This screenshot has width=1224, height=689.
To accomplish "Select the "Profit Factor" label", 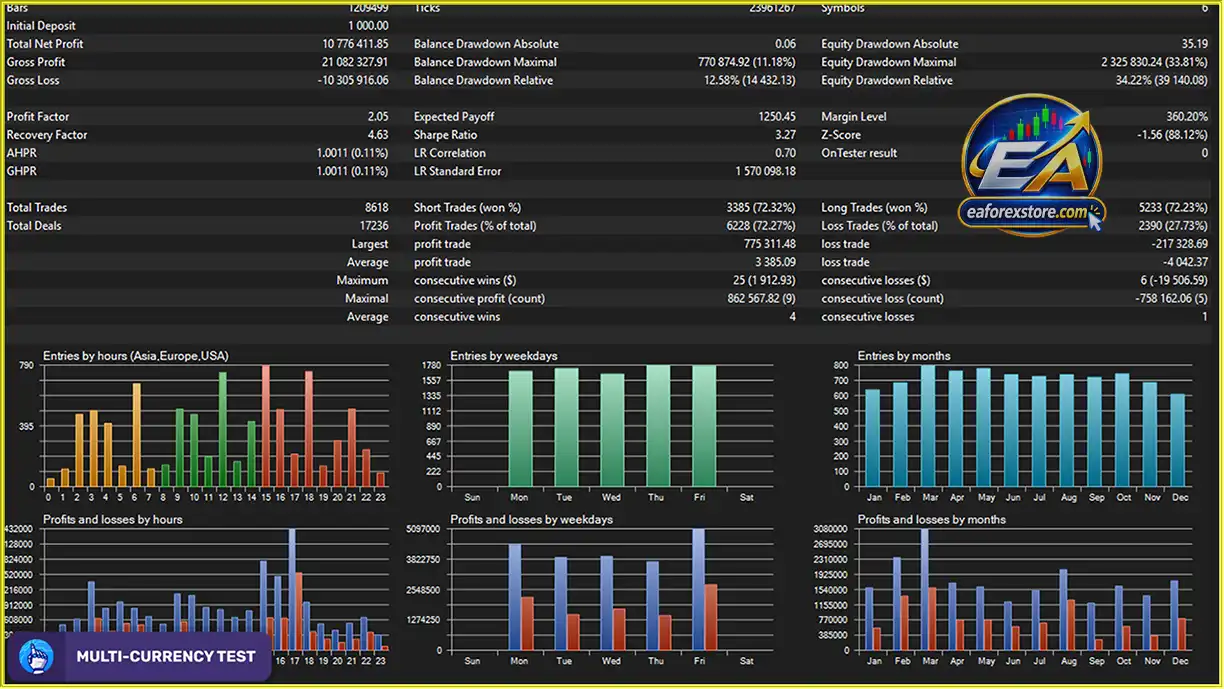I will coord(38,117).
